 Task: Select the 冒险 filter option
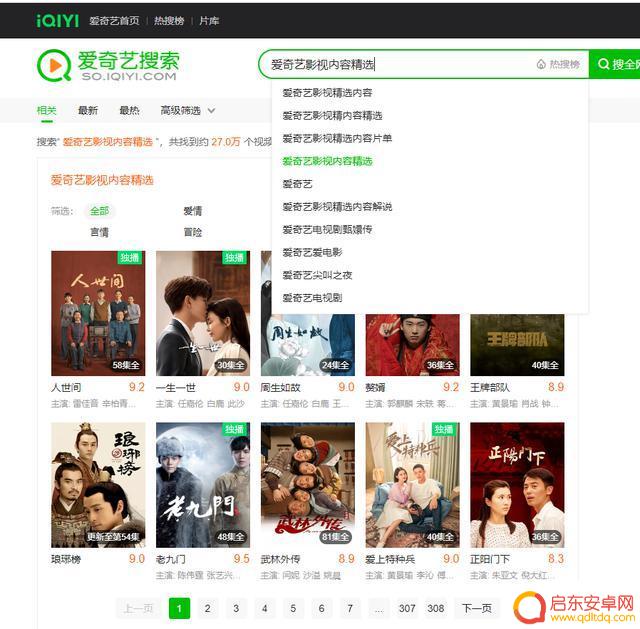click(193, 232)
